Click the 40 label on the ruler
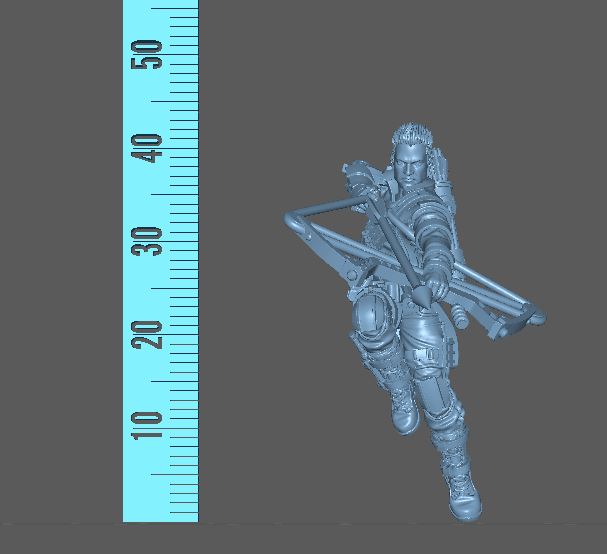Screen dimensions: 607x554 (151, 149)
